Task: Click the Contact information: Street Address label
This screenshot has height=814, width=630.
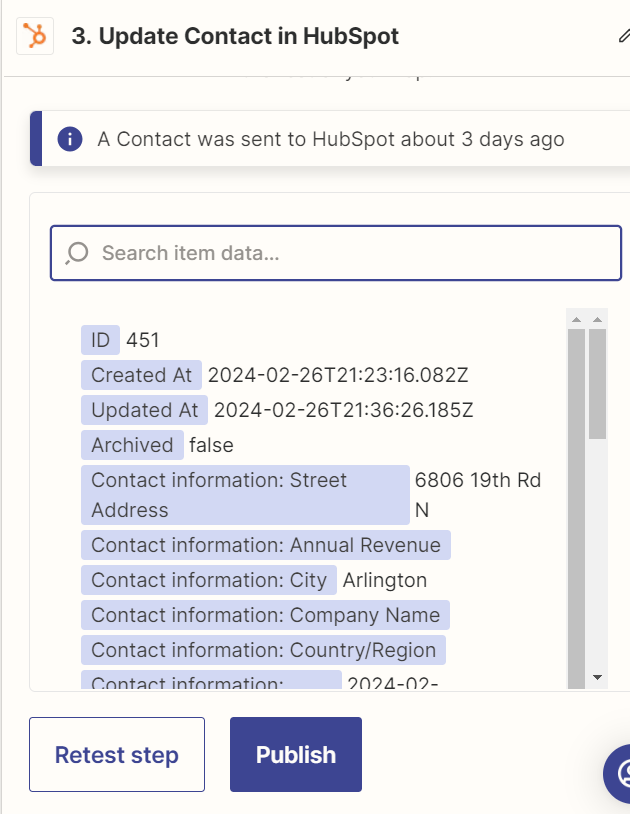Action: [245, 495]
